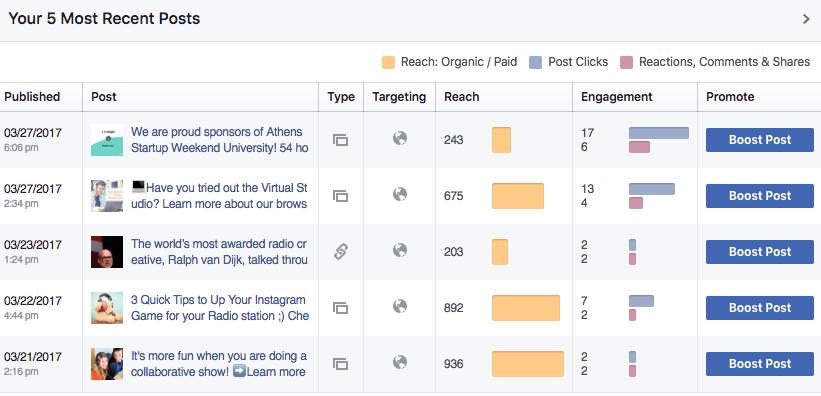Click photo-post type icon for Instagram tips post

pyautogui.click(x=340, y=308)
